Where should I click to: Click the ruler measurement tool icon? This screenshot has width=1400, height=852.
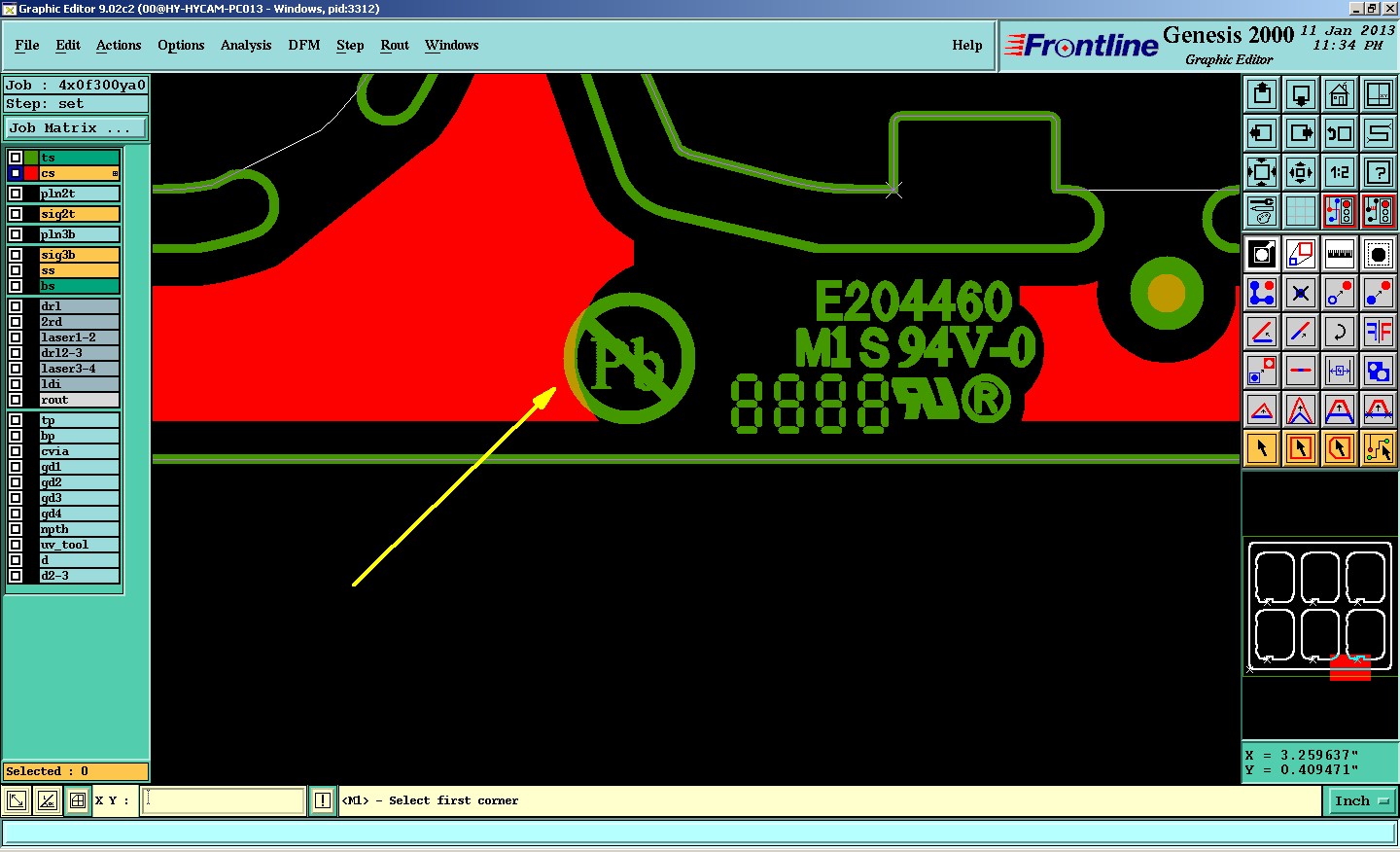pos(1340,254)
